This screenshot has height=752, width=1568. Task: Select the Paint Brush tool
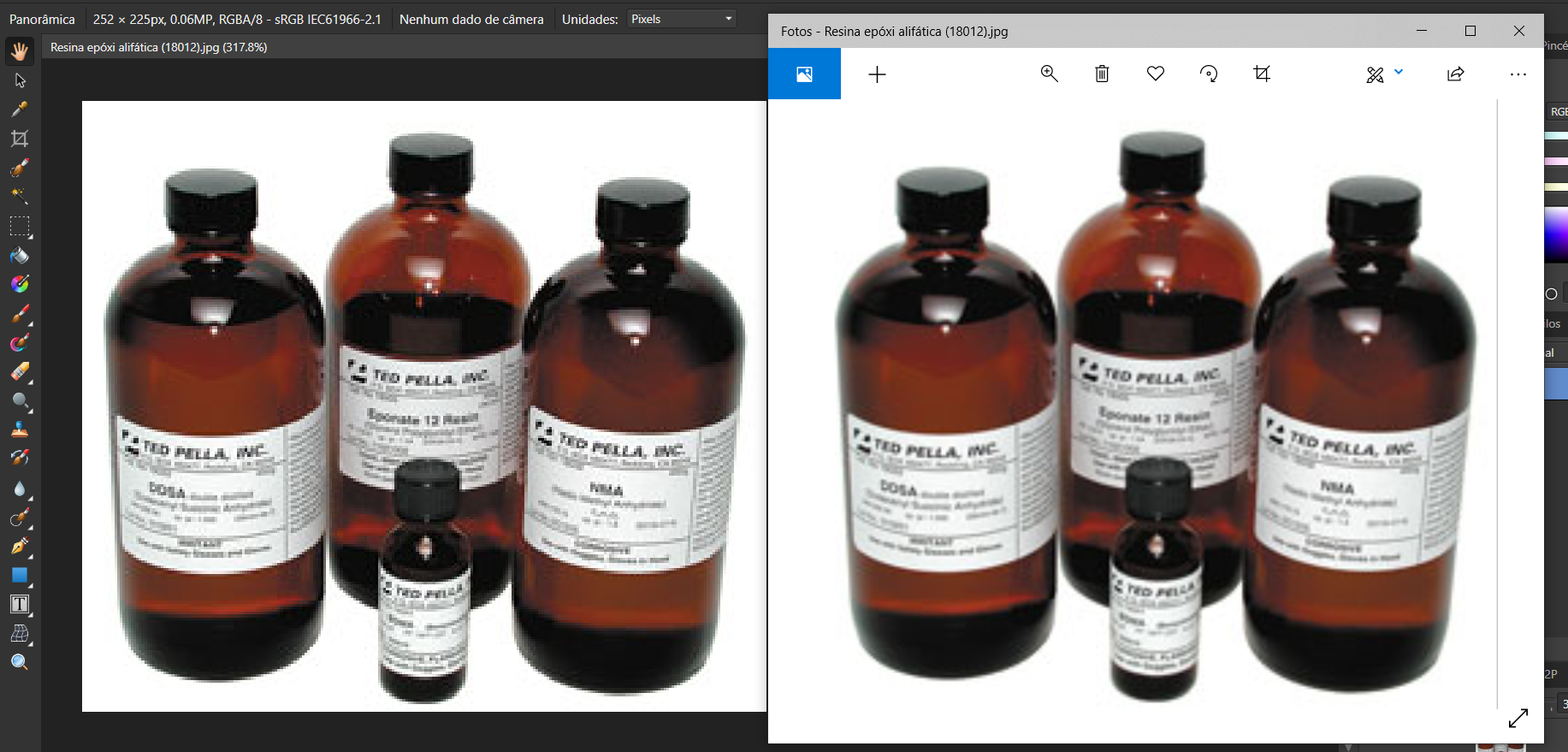tap(20, 314)
